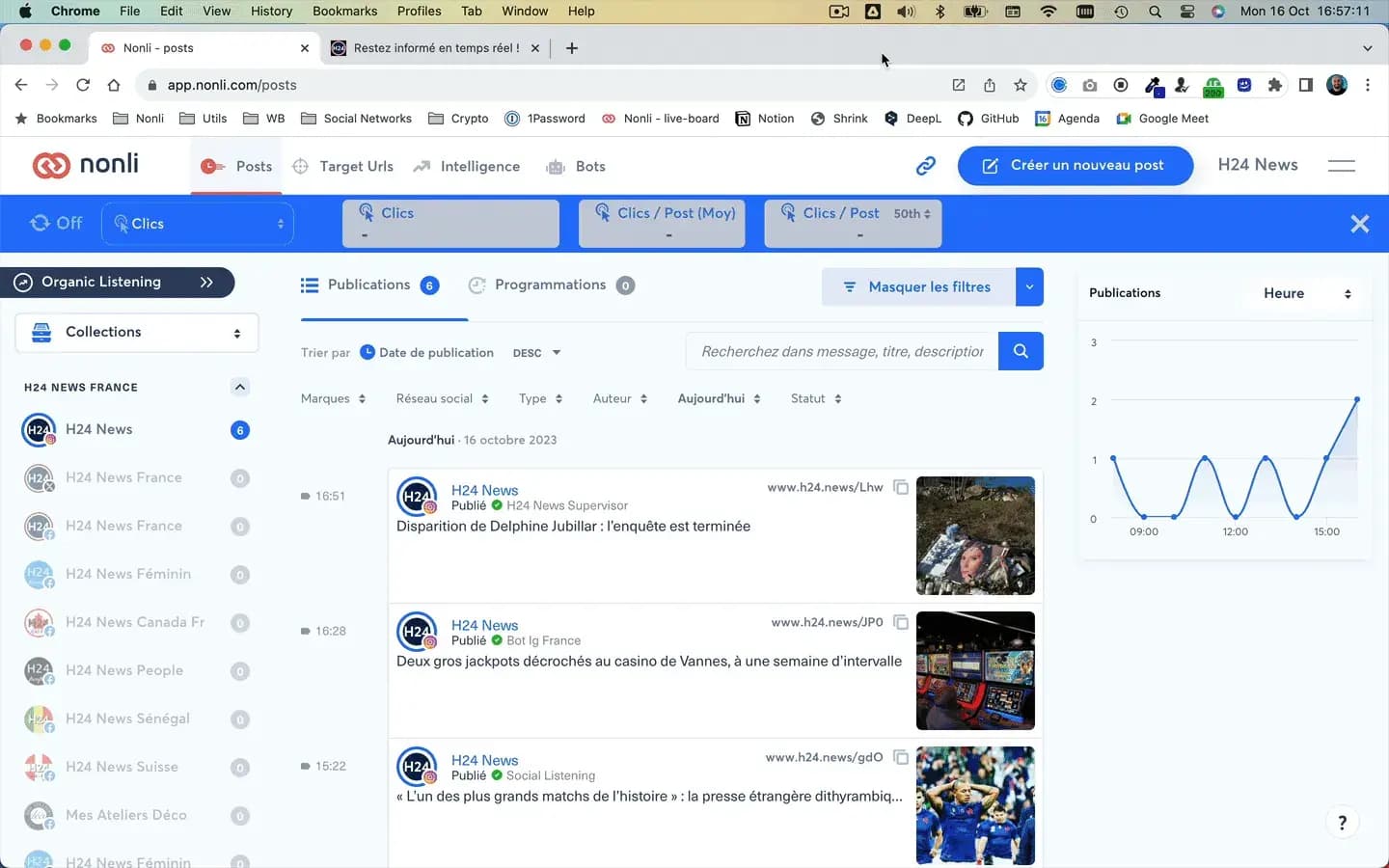Select the Publications tab
The height and width of the screenshot is (868, 1389).
point(369,285)
